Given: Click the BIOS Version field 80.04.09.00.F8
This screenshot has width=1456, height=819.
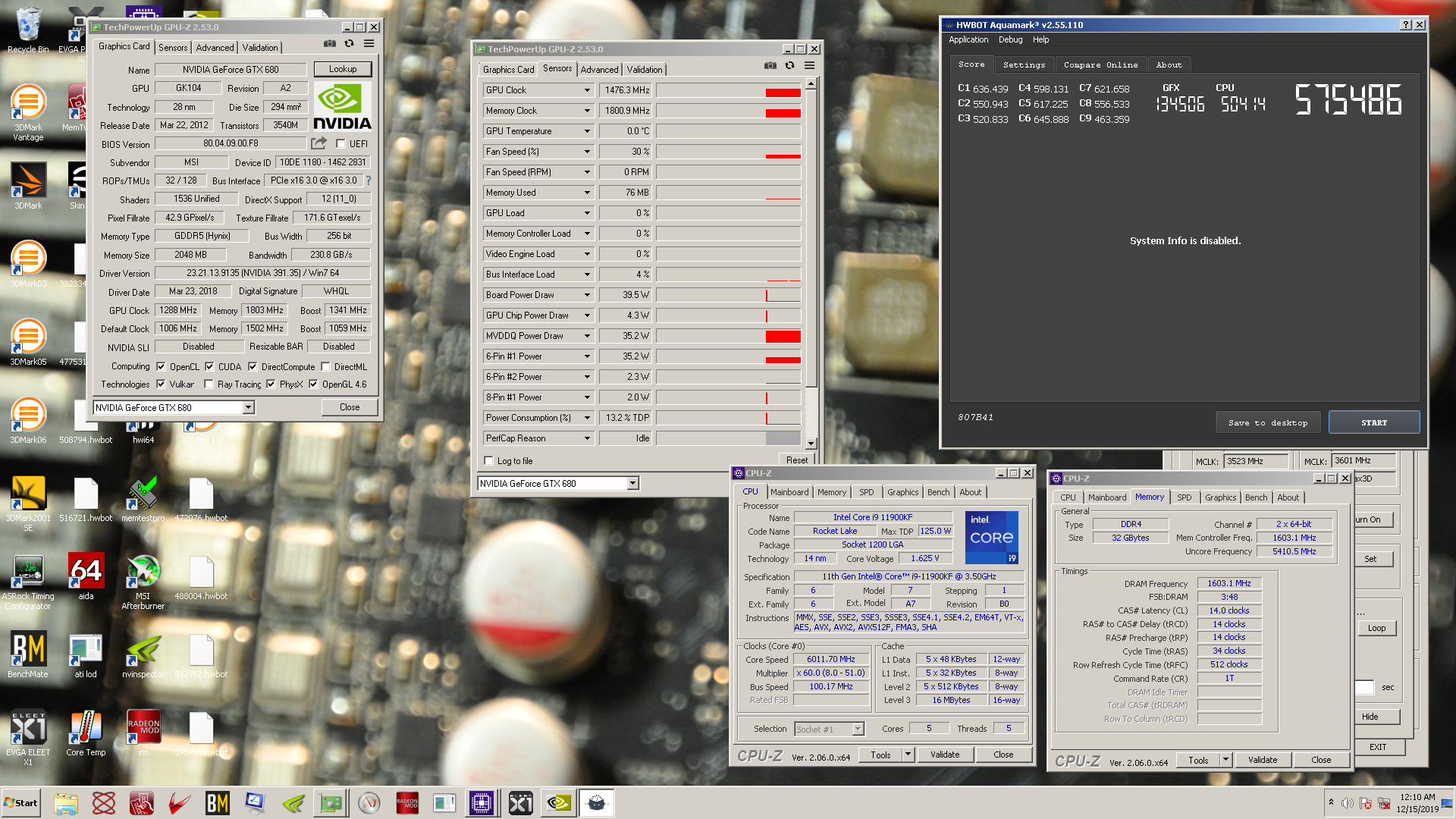Looking at the screenshot, I should (x=231, y=143).
